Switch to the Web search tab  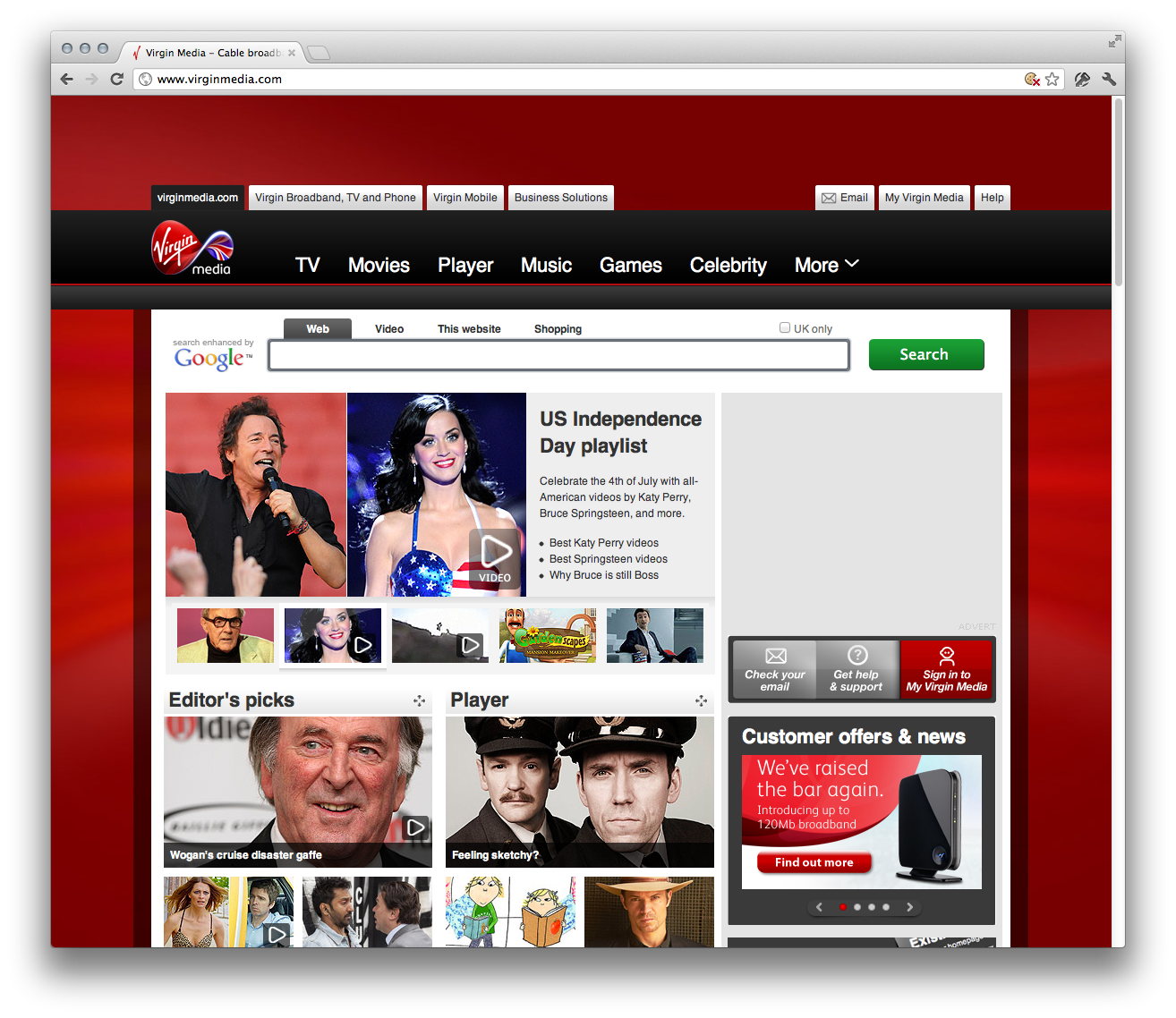click(318, 329)
